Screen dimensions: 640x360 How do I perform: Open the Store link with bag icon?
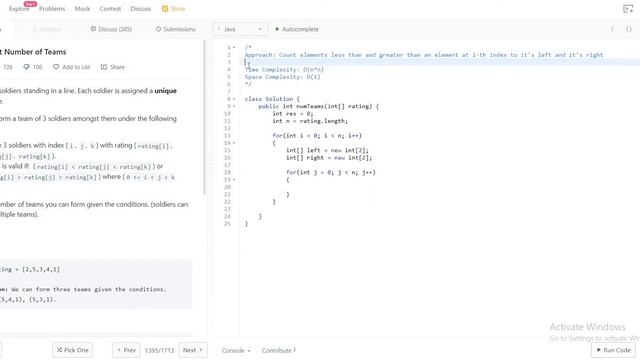173,9
